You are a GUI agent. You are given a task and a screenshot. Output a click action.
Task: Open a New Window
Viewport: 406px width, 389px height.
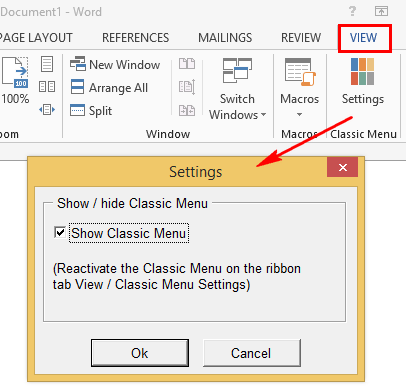point(115,64)
